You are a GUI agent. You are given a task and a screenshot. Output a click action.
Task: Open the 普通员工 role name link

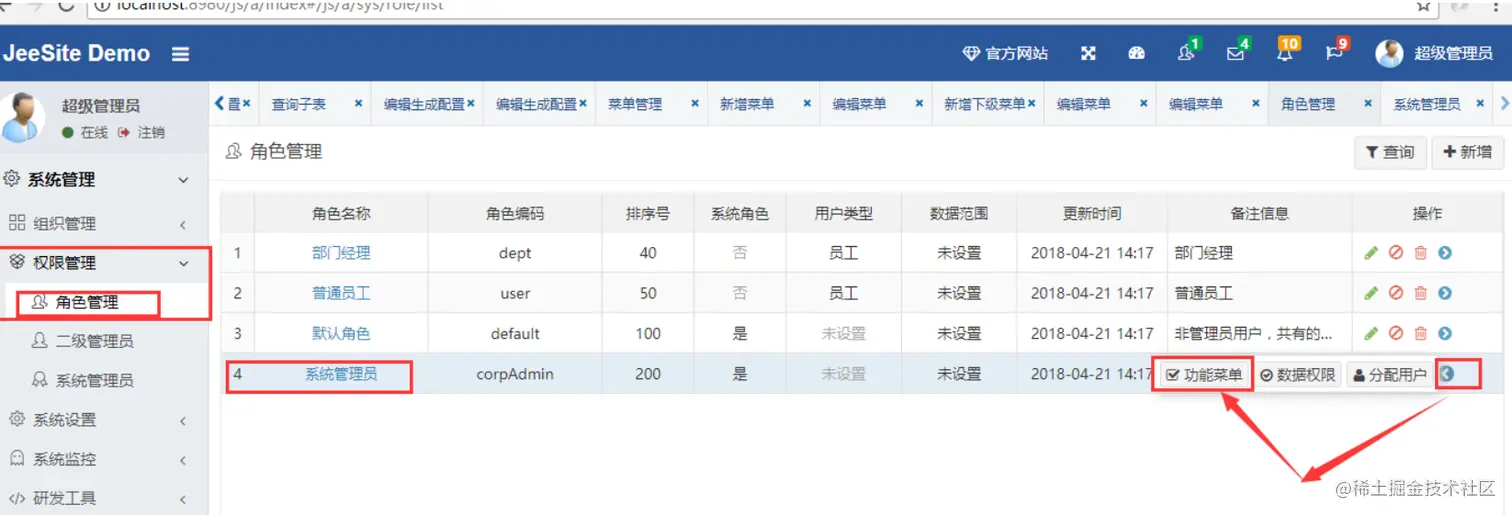[341, 293]
